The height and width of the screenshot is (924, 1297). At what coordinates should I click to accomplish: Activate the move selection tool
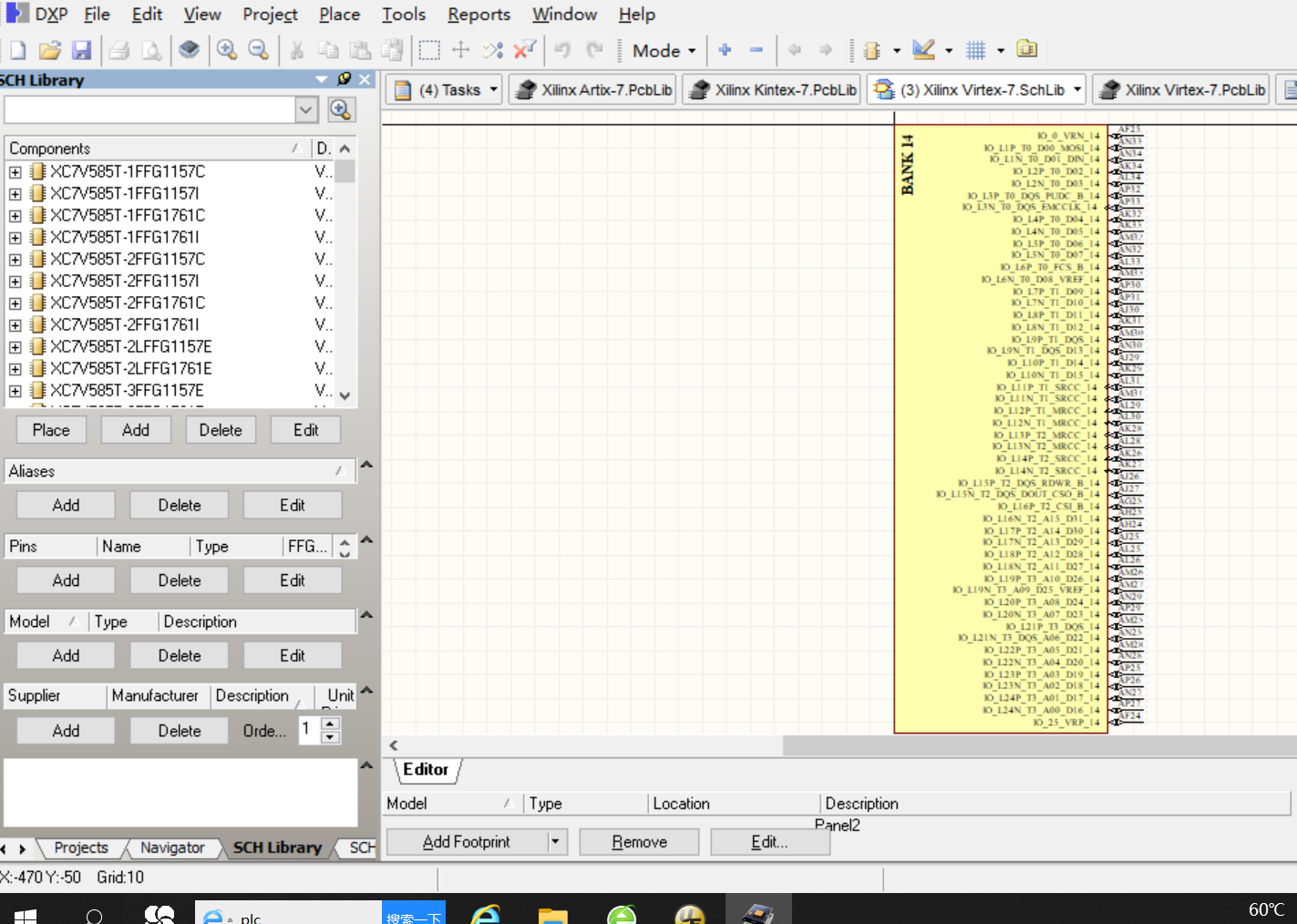coord(461,50)
